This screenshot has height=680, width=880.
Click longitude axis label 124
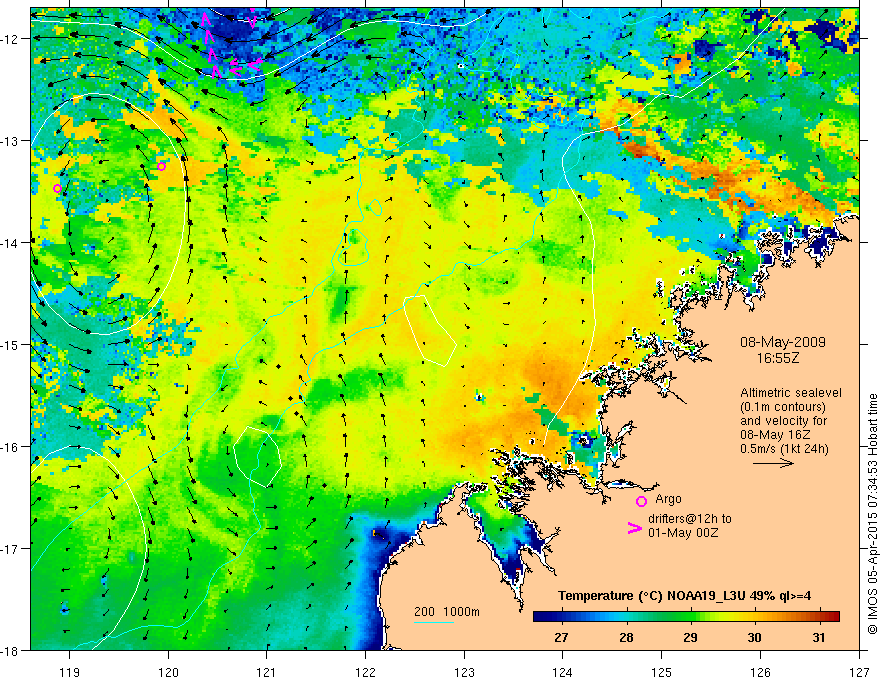point(563,671)
